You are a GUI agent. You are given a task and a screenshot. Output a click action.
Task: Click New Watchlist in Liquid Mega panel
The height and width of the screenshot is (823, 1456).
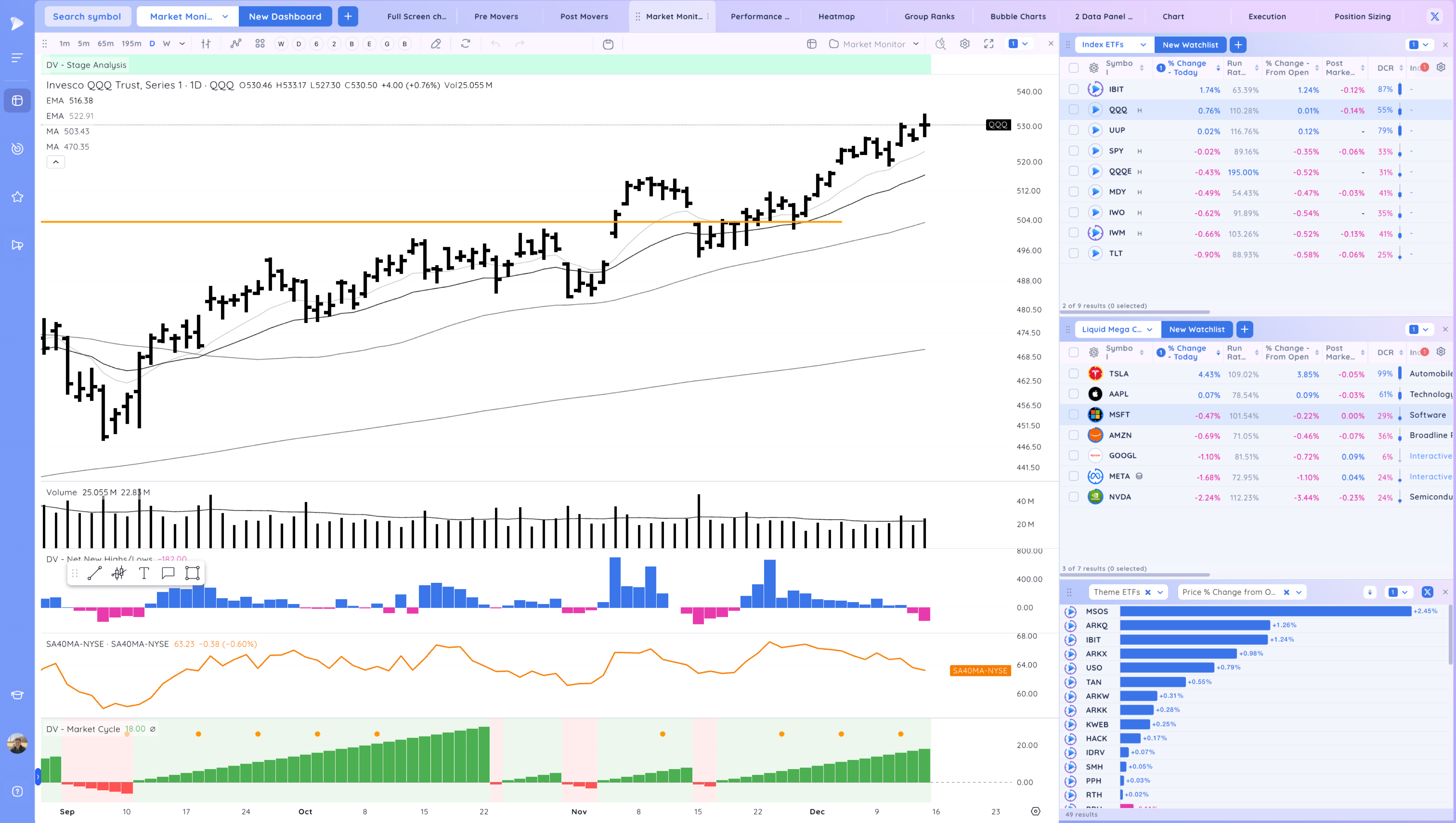click(1196, 329)
